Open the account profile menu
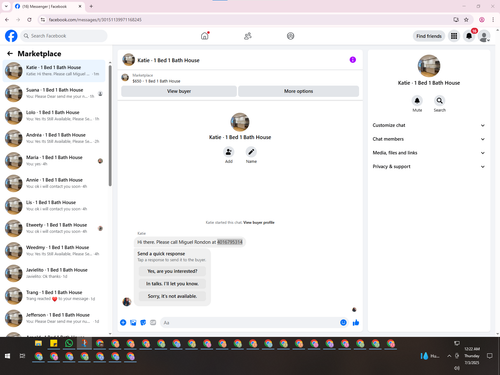500x375 pixels. [484, 36]
